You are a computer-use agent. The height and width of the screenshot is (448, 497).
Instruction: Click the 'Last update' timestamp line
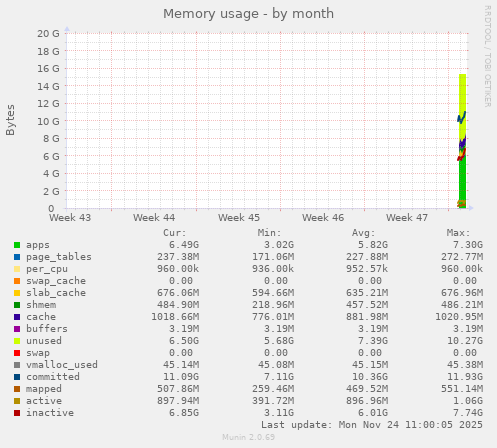[x=372, y=425]
